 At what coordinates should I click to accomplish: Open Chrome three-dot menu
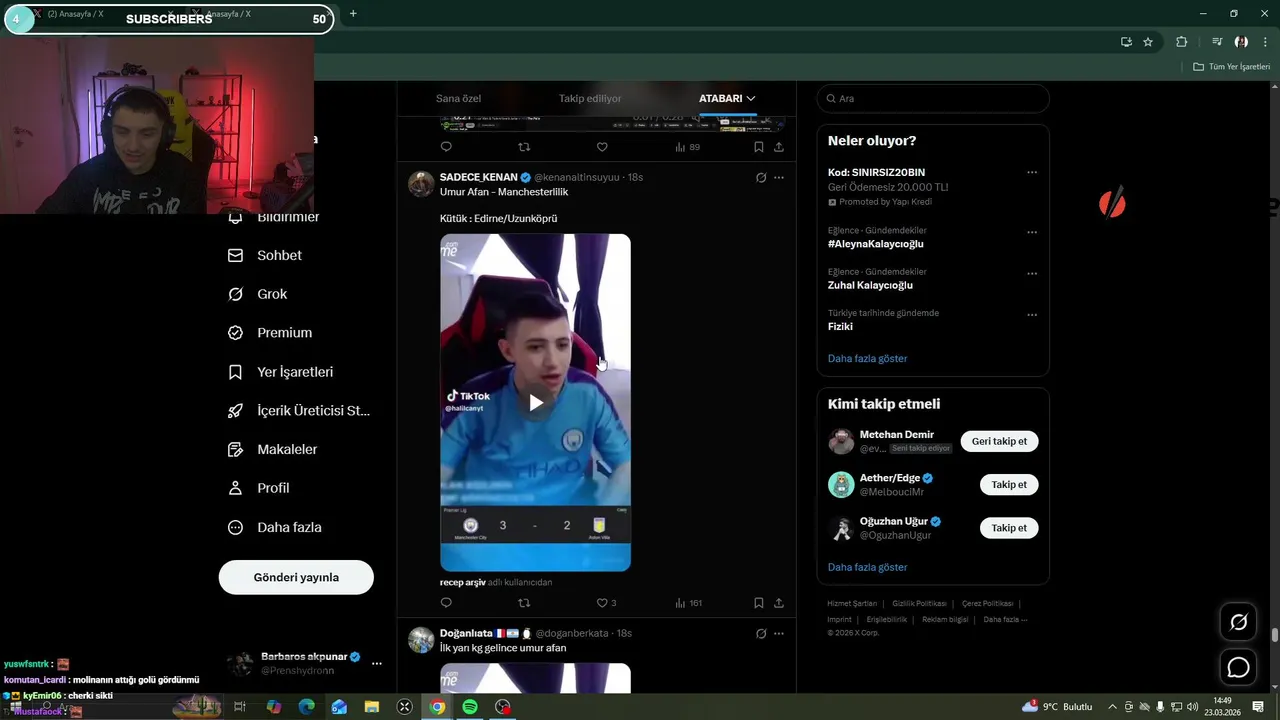coord(1265,42)
